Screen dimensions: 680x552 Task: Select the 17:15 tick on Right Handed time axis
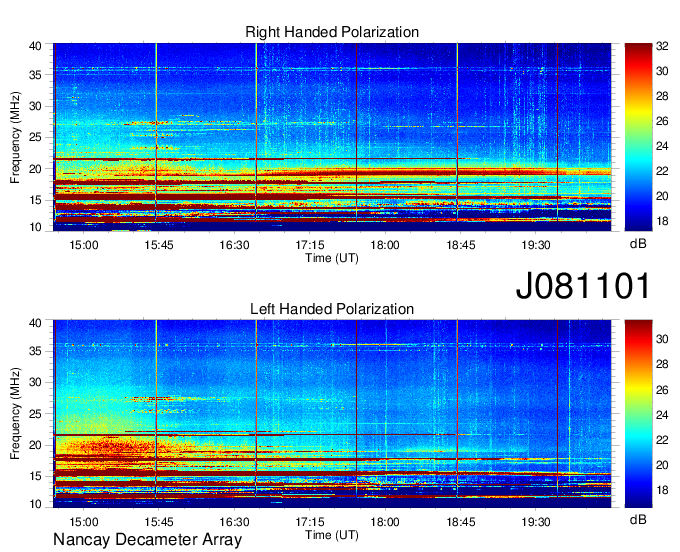(x=310, y=245)
